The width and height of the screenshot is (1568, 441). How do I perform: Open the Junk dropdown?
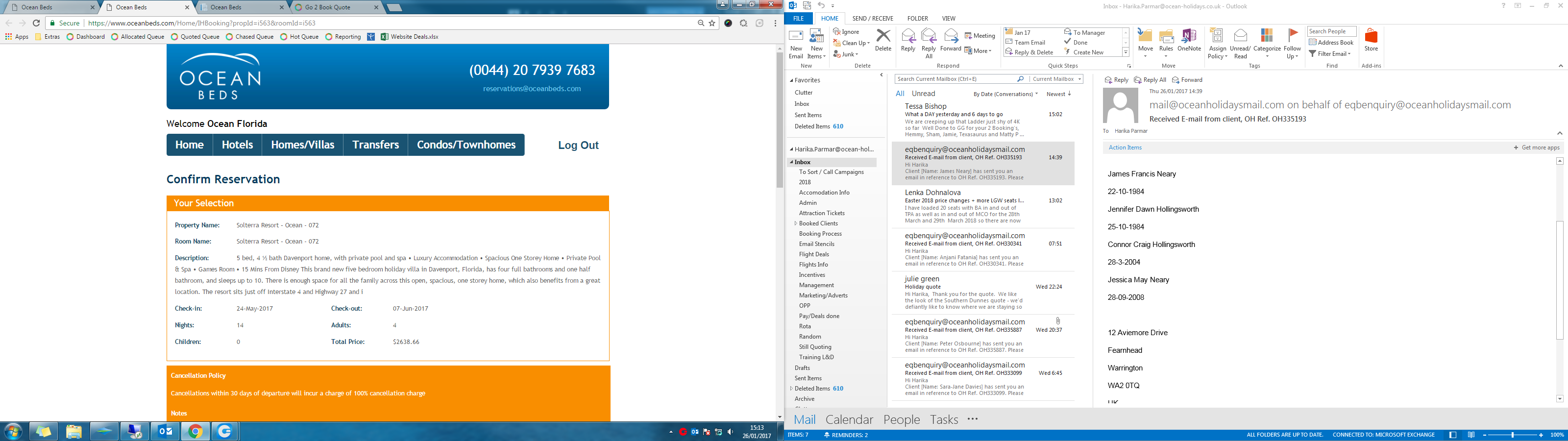845,54
